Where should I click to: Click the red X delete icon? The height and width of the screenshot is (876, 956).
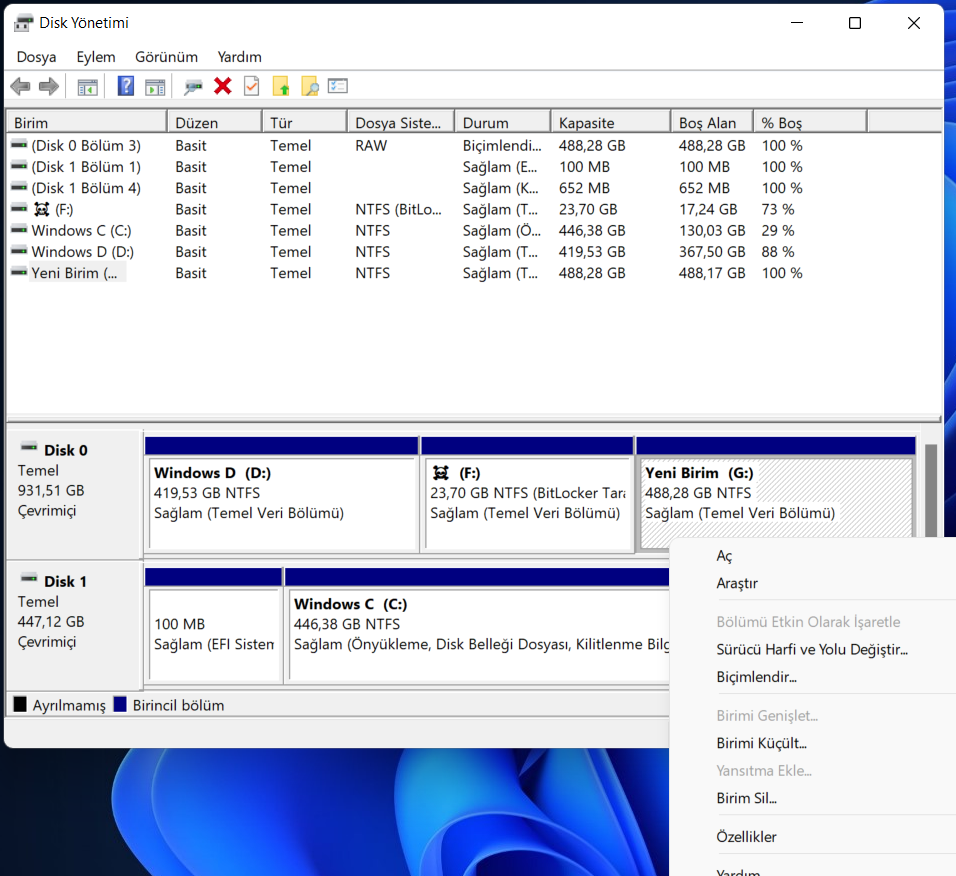222,87
